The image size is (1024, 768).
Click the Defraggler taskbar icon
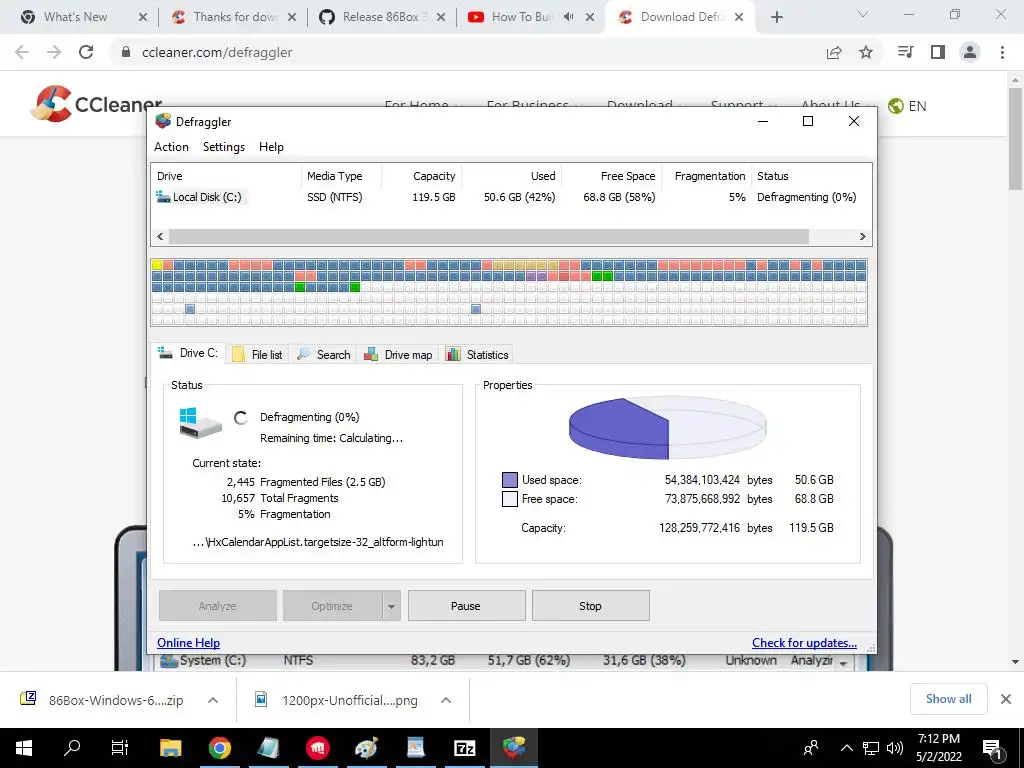point(514,748)
